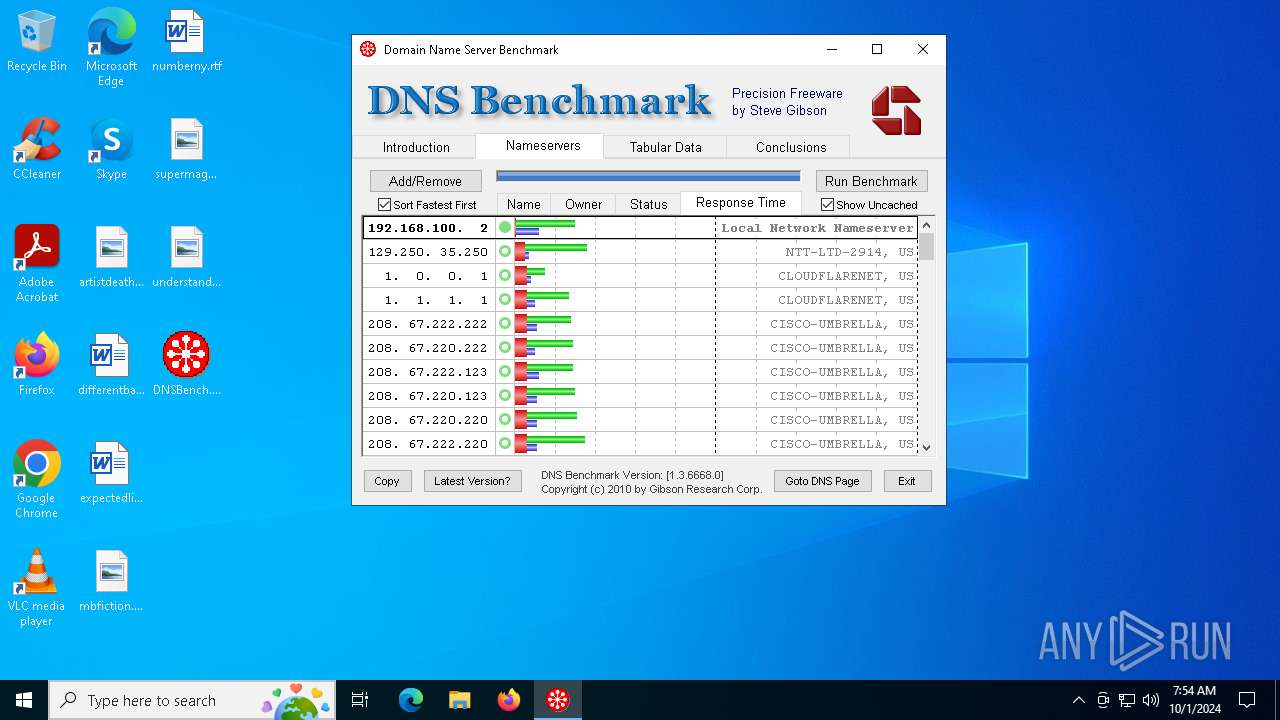The image size is (1280, 720).
Task: Select the 208.67.220.222 nameserver row
Action: [x=640, y=348]
